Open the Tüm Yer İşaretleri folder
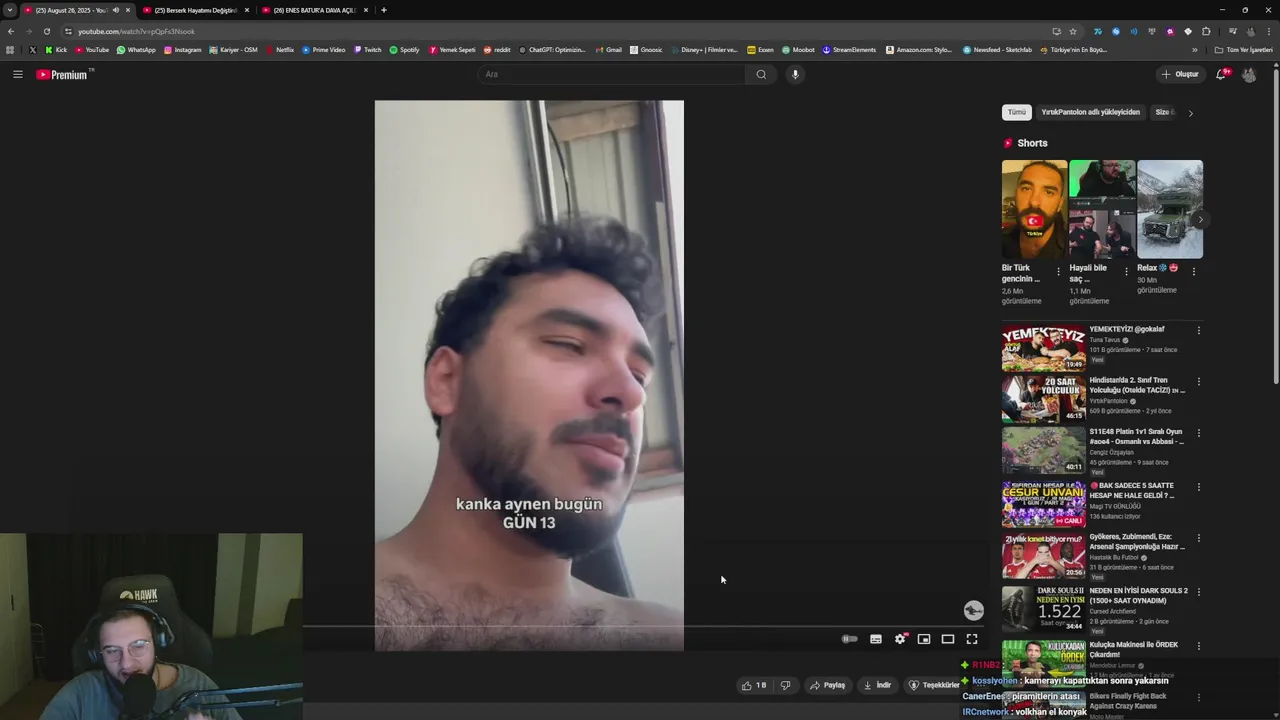Screen dimensions: 1280x720 pos(1243,49)
